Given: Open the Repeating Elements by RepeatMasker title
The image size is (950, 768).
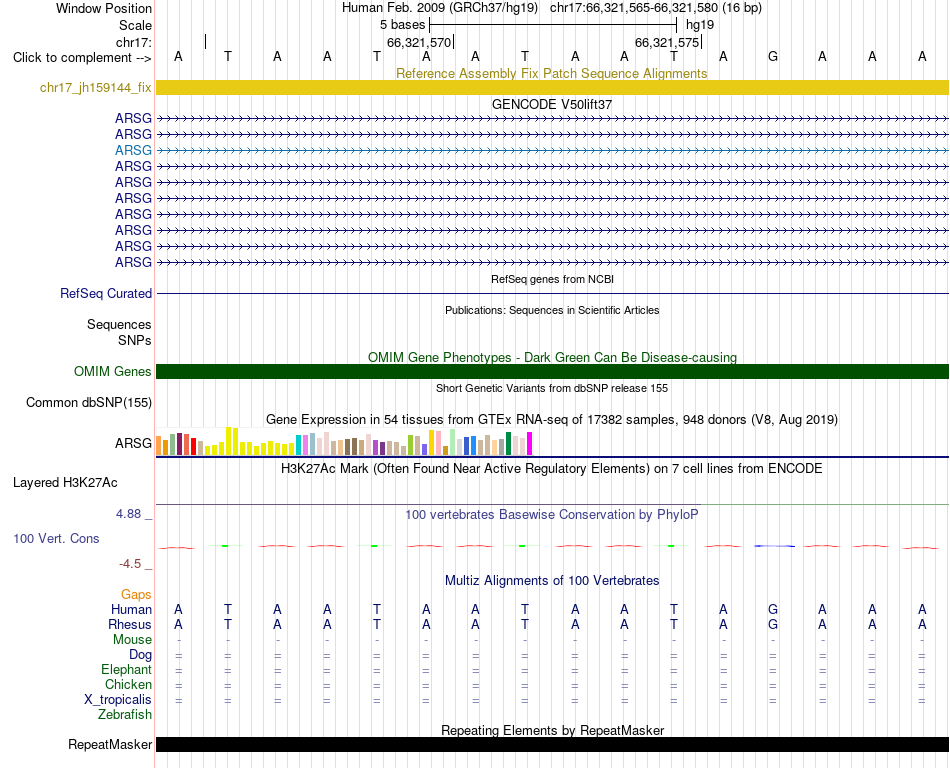Looking at the screenshot, I should [x=553, y=730].
